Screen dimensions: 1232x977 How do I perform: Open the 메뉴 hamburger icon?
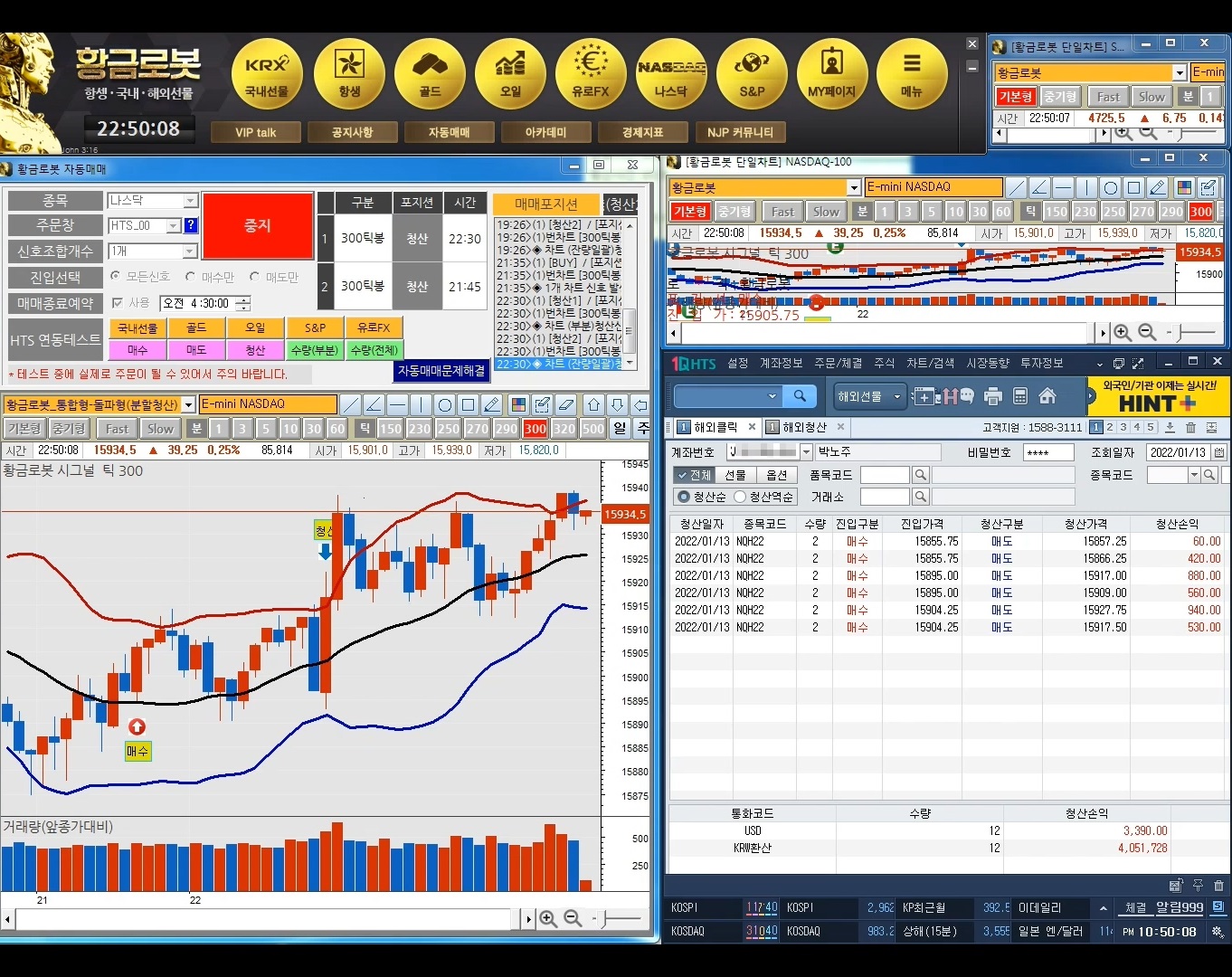tap(912, 74)
